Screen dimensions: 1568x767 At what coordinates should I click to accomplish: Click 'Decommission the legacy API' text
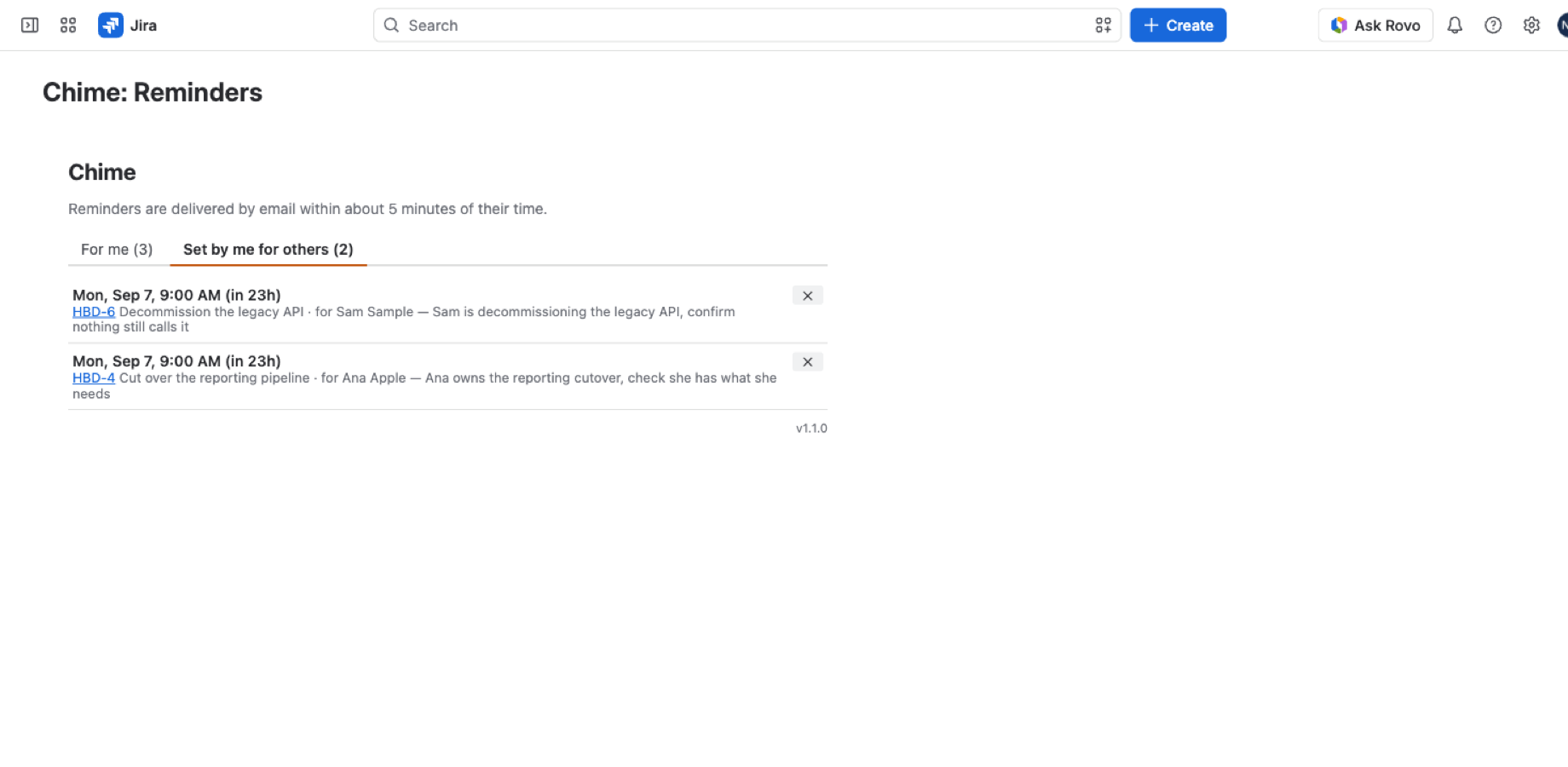point(211,312)
